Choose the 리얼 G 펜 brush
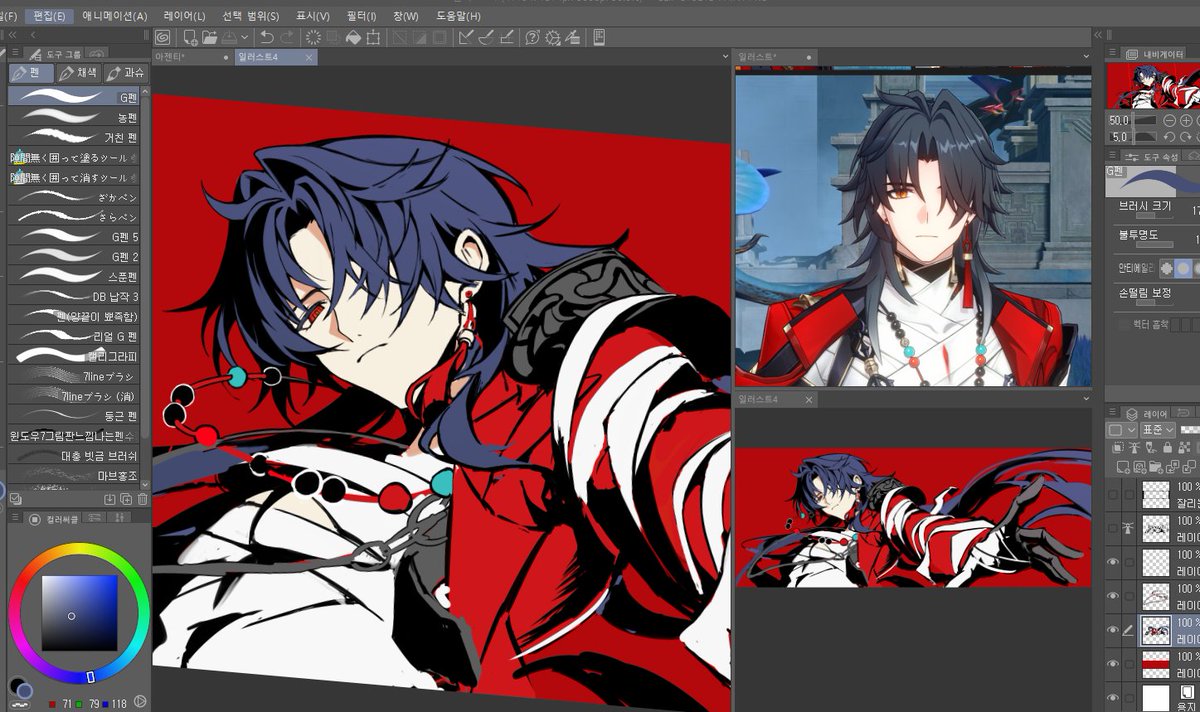 tap(73, 335)
